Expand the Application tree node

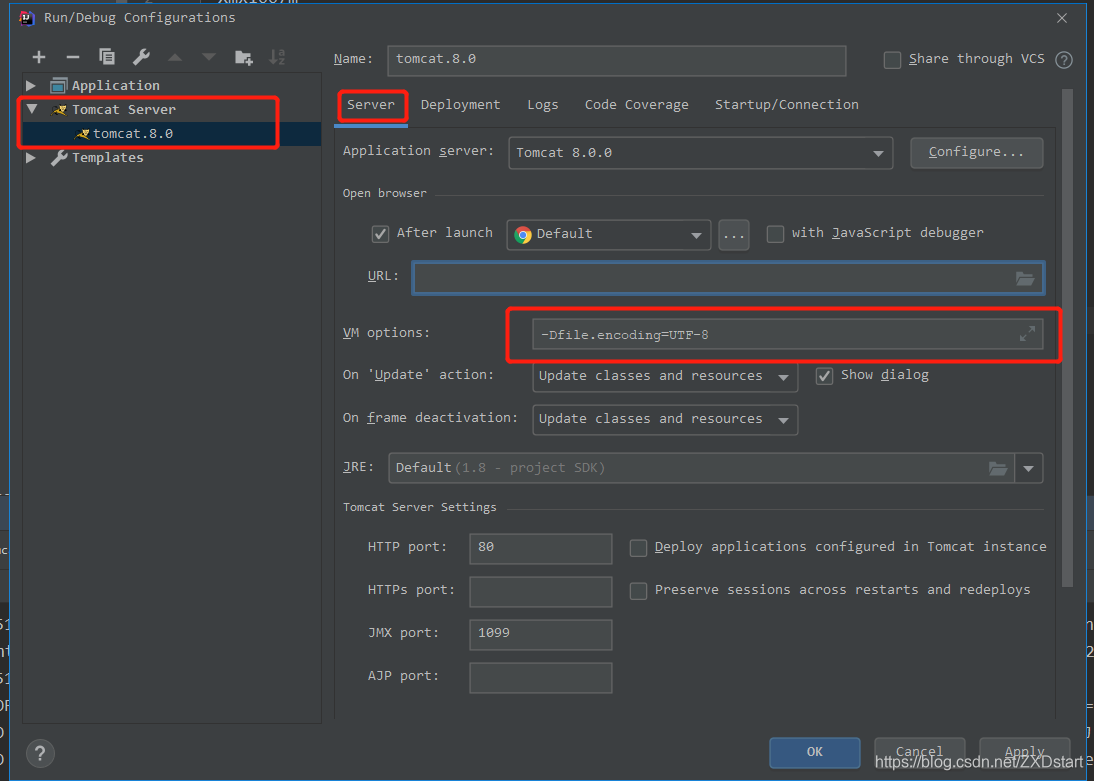point(31,85)
